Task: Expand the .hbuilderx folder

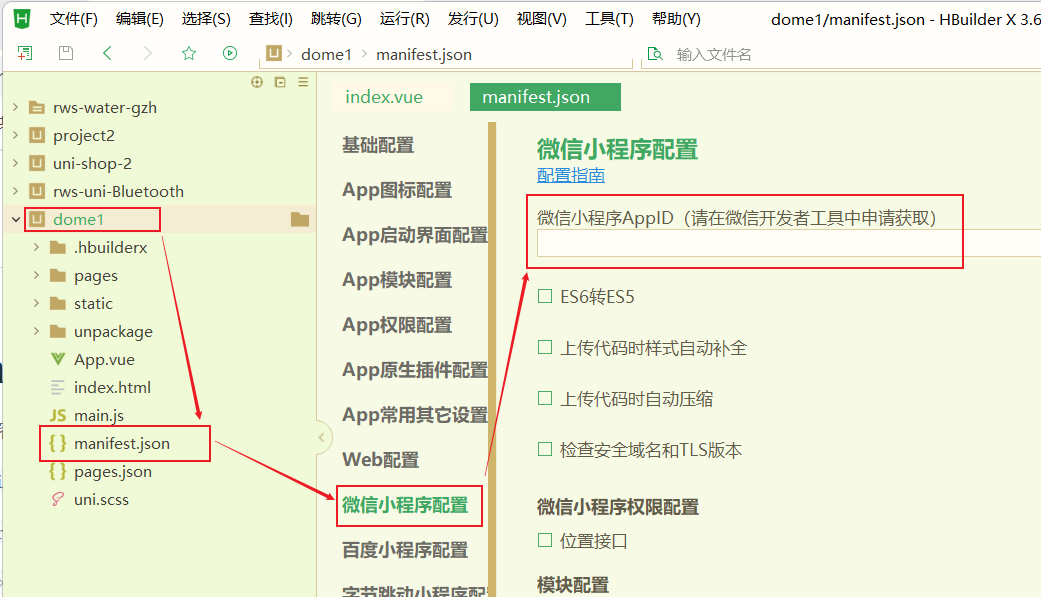Action: click(37, 247)
